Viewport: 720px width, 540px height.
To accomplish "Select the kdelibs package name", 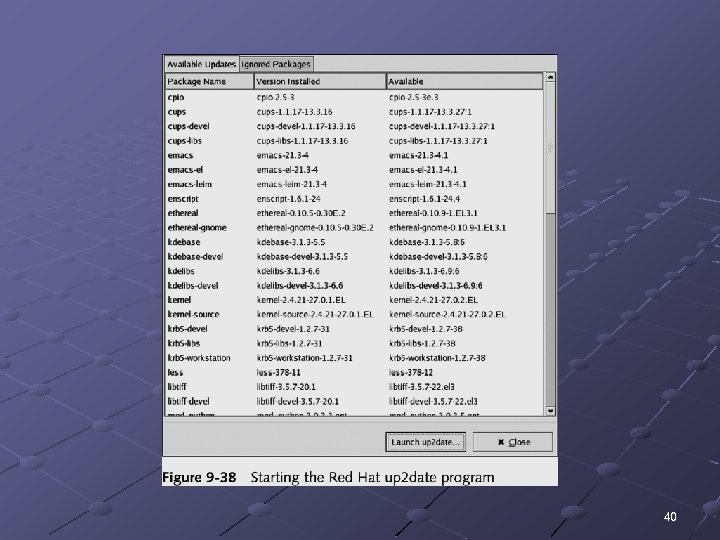I will coord(181,271).
